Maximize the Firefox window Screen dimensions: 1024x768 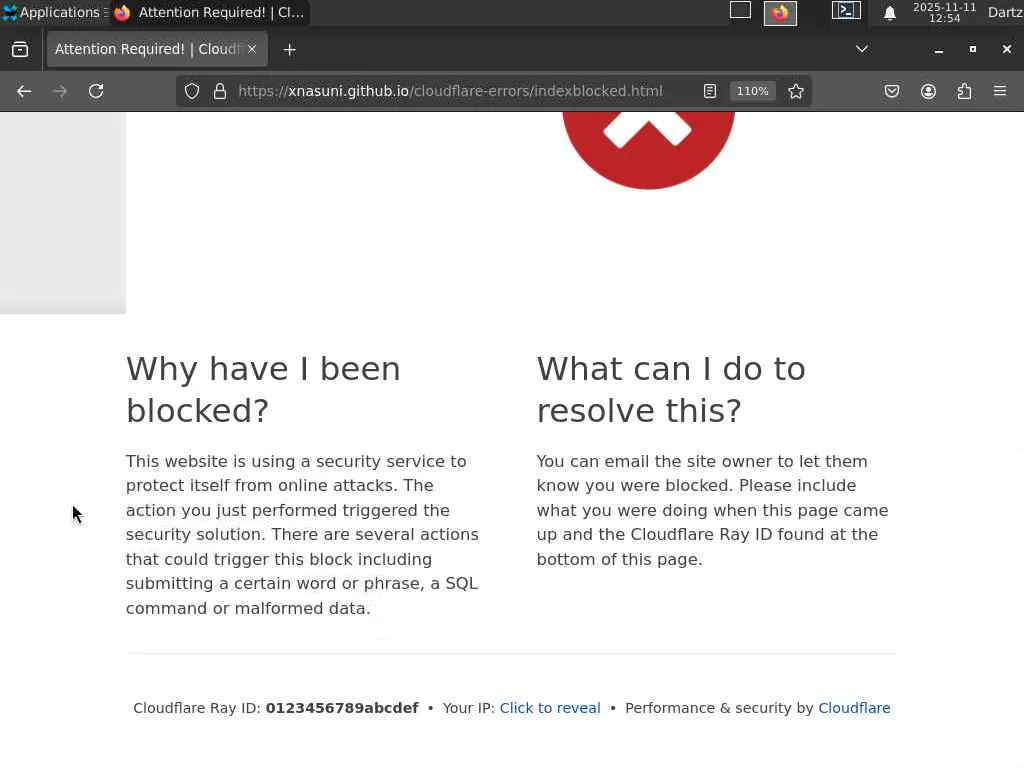pos(972,49)
